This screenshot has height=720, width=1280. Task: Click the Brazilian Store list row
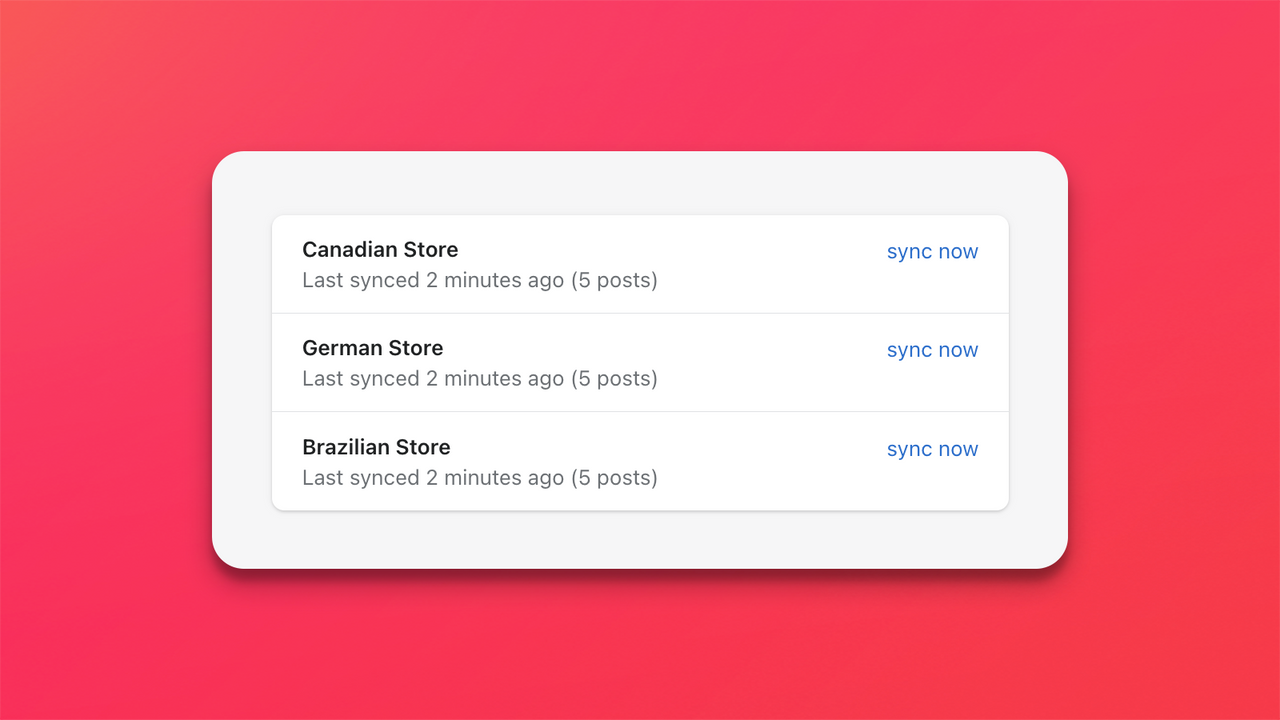coord(640,461)
